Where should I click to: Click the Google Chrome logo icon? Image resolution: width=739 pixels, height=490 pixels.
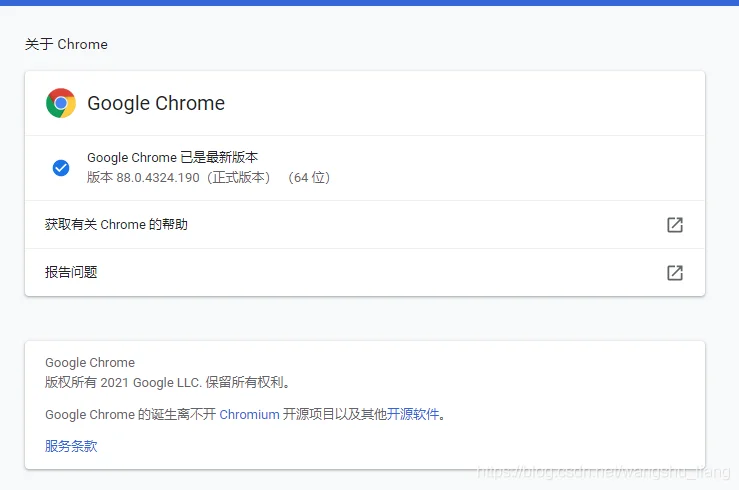[x=61, y=103]
